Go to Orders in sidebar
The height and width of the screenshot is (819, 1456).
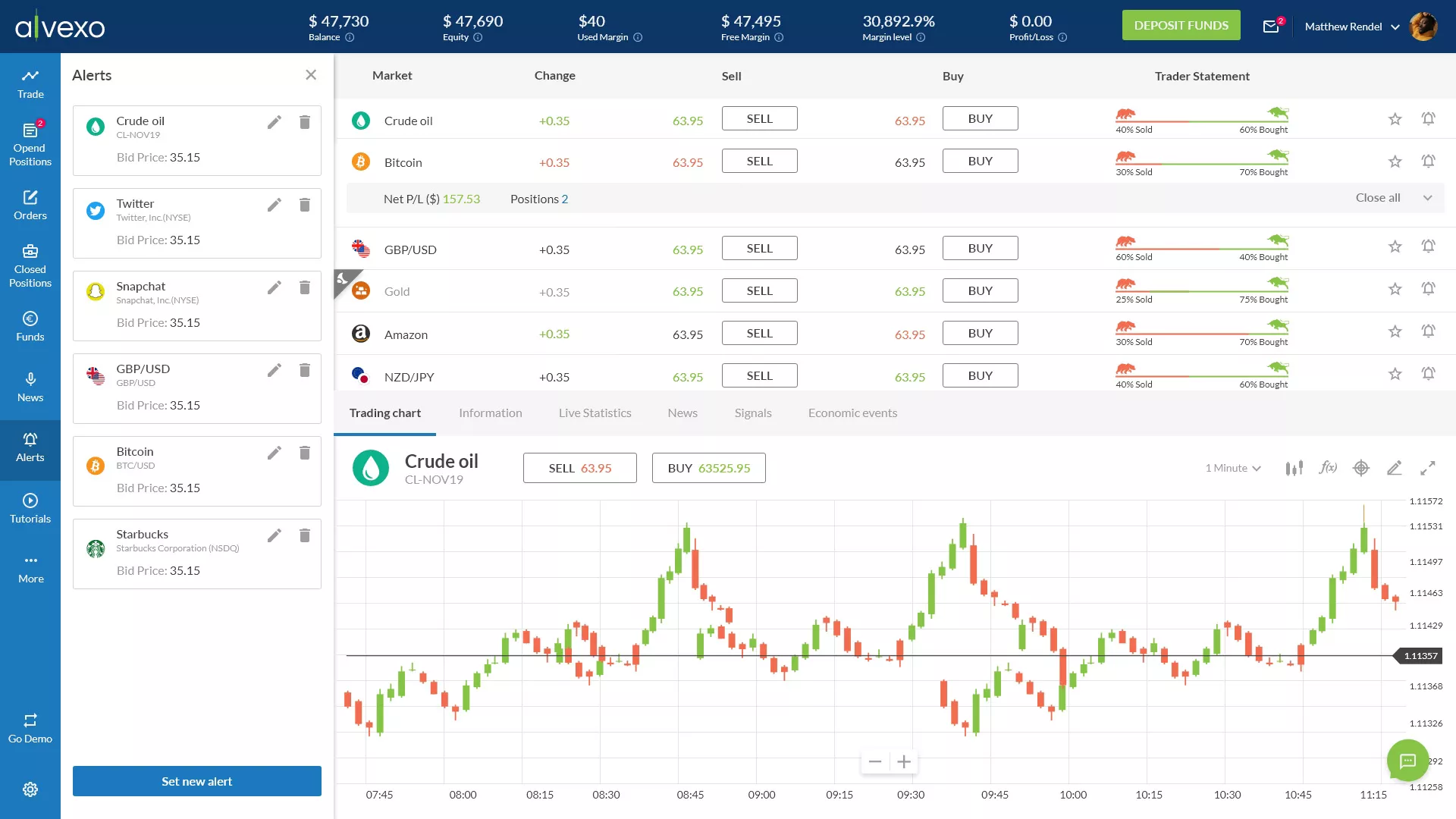(30, 206)
